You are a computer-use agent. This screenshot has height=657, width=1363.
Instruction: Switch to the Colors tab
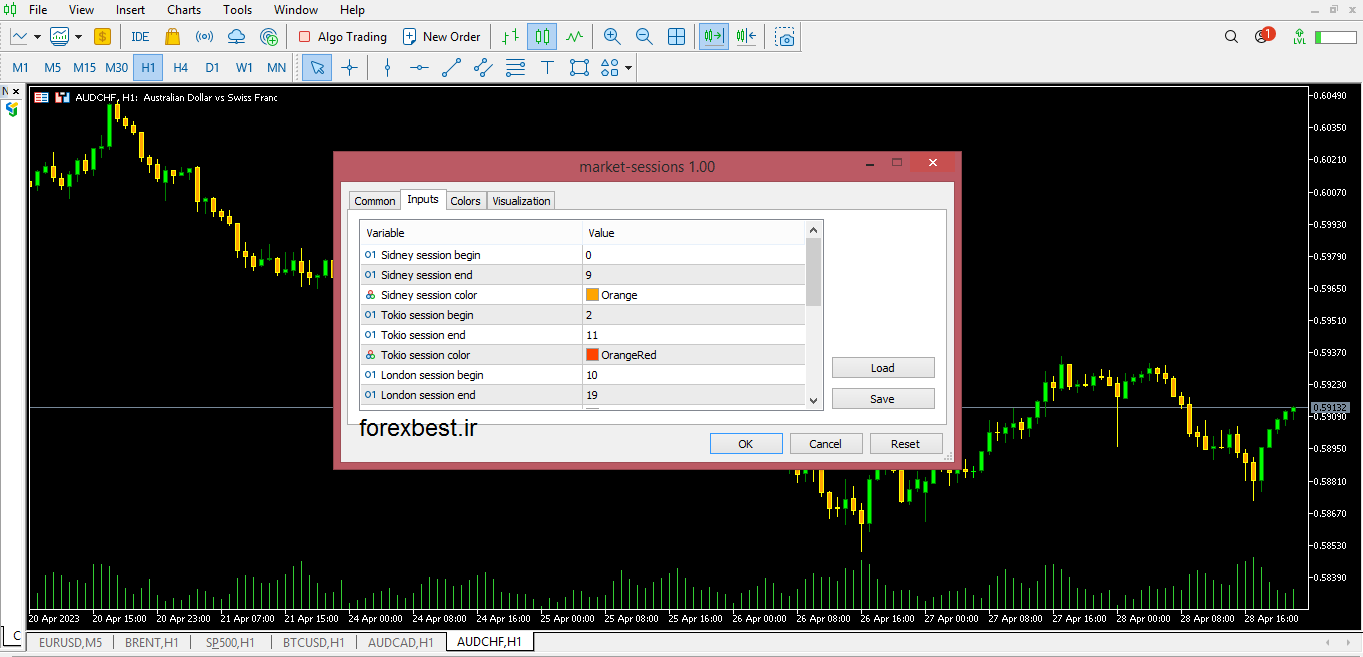[465, 200]
